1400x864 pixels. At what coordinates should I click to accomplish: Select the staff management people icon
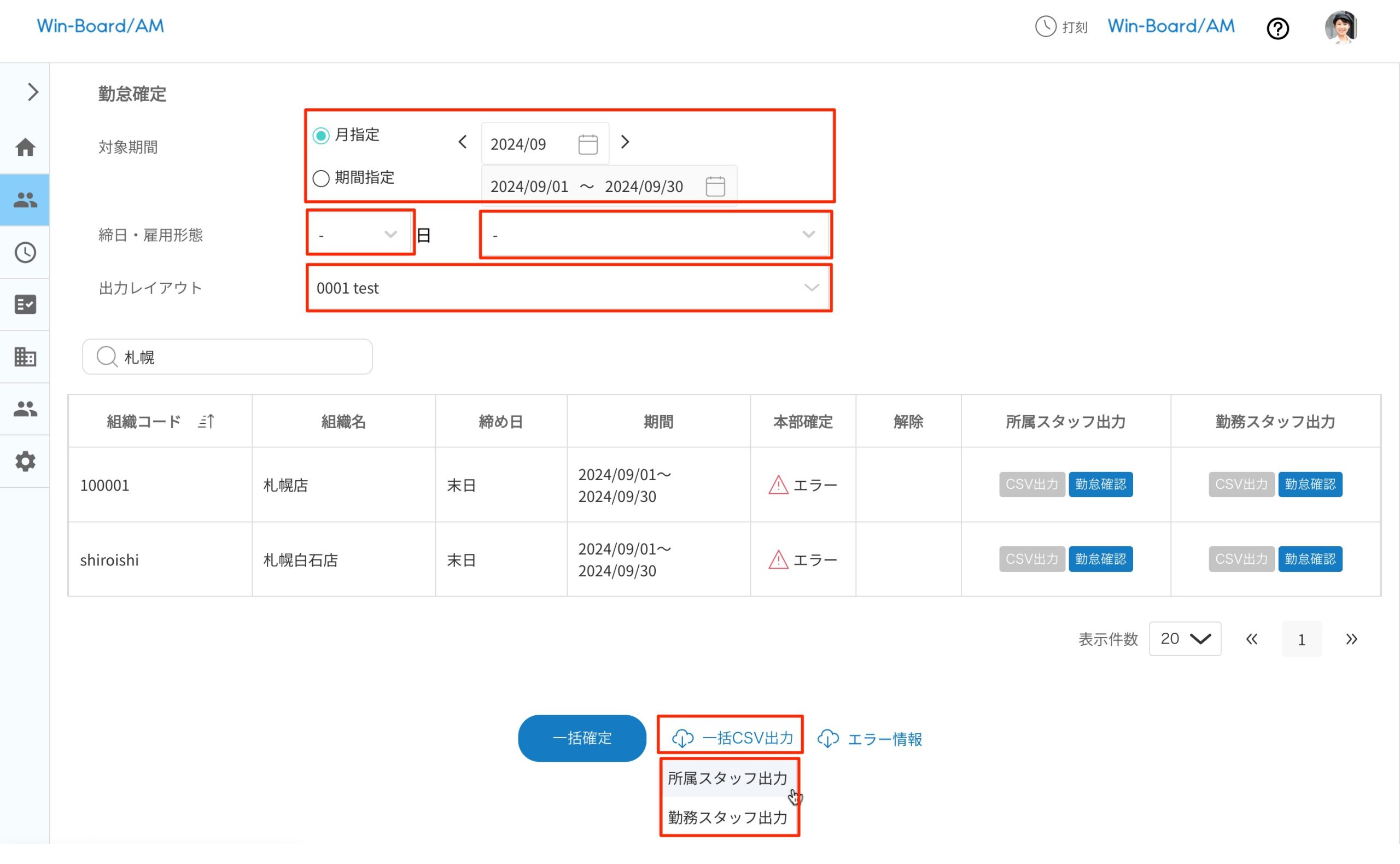click(x=25, y=199)
